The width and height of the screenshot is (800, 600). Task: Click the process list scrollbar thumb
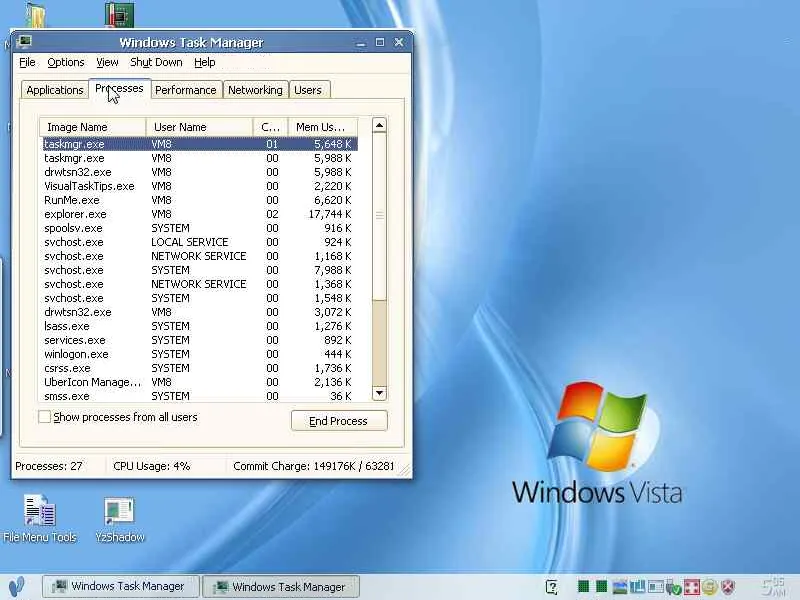pos(379,215)
